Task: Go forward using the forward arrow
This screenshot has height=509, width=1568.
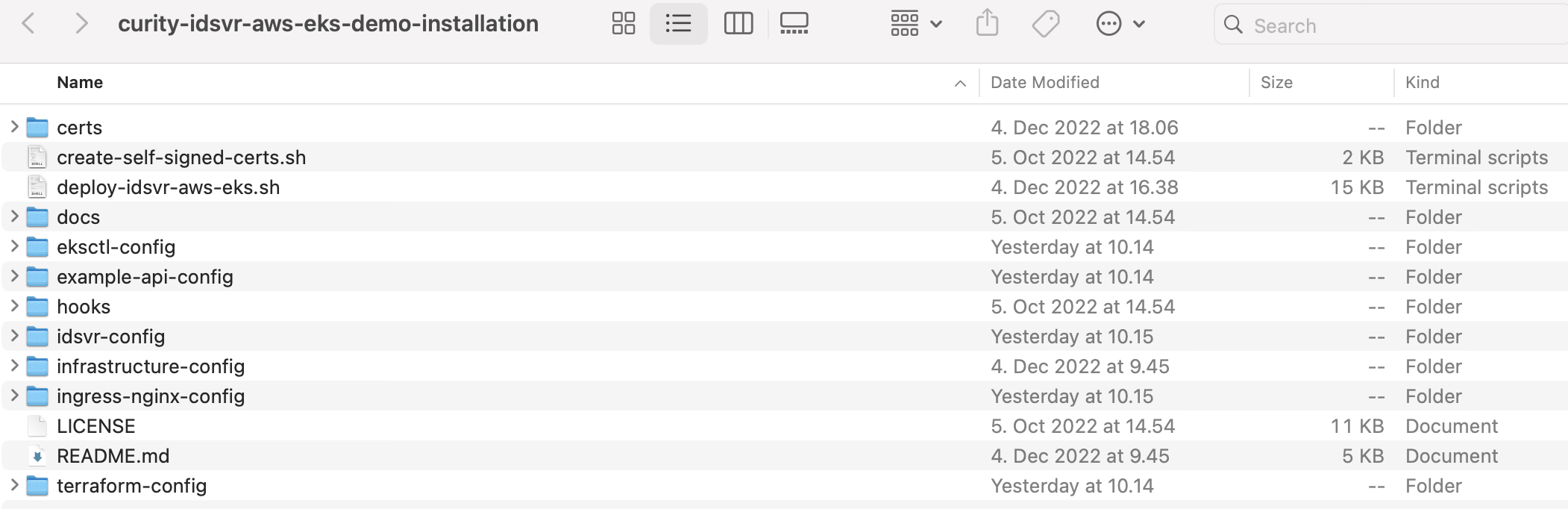Action: pos(81,24)
